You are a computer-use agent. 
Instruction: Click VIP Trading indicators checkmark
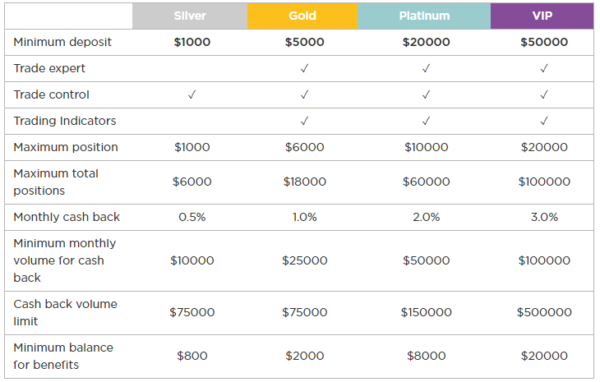coord(544,121)
